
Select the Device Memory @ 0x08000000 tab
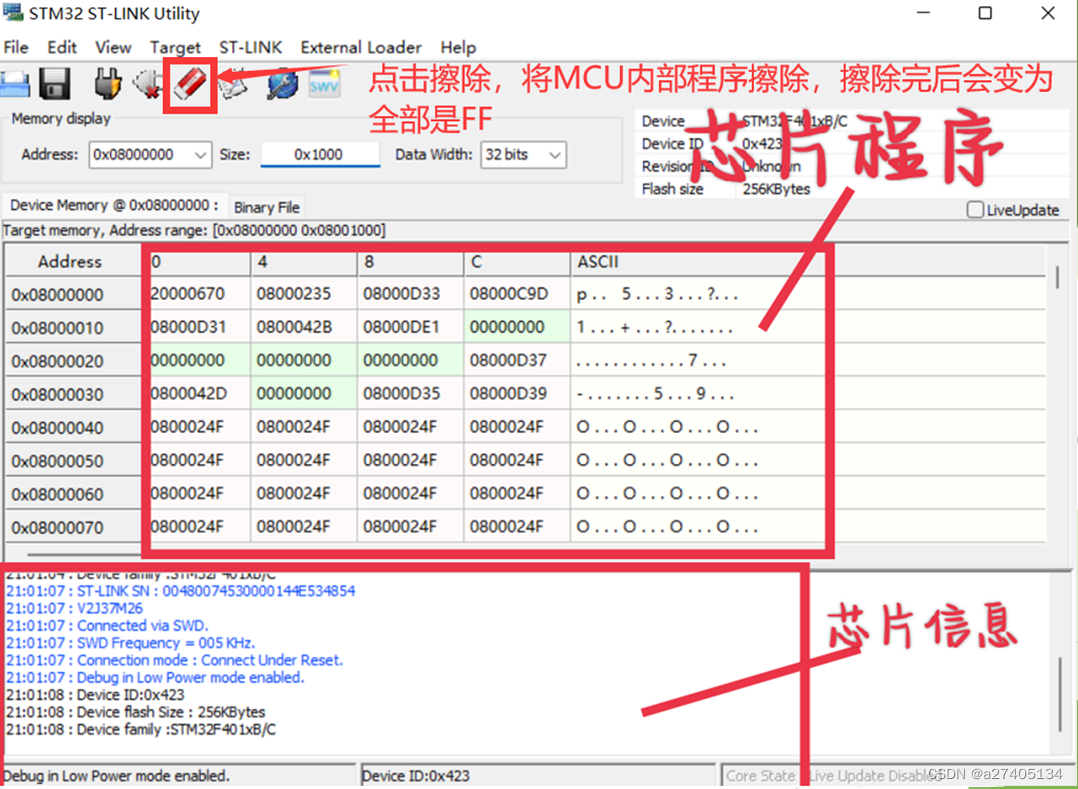pos(114,205)
